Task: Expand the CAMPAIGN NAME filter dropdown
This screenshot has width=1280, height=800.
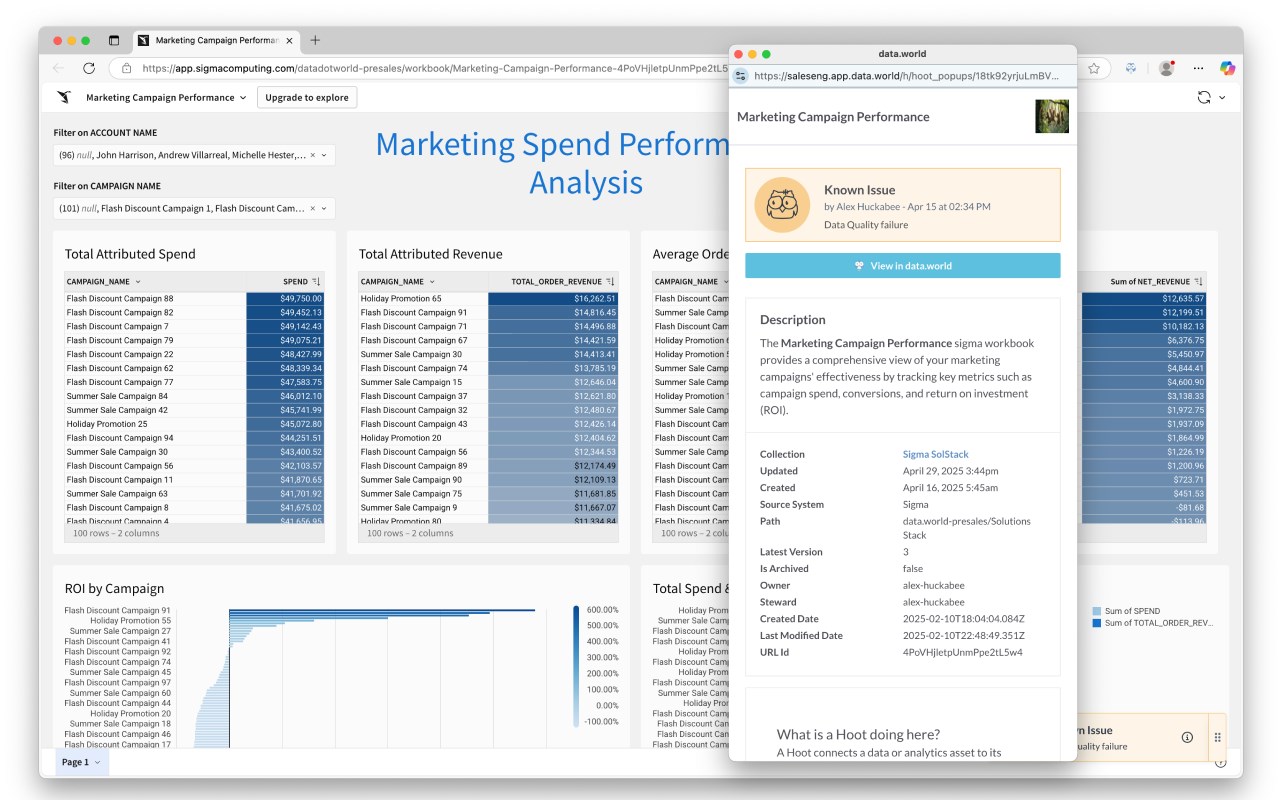Action: [x=324, y=208]
